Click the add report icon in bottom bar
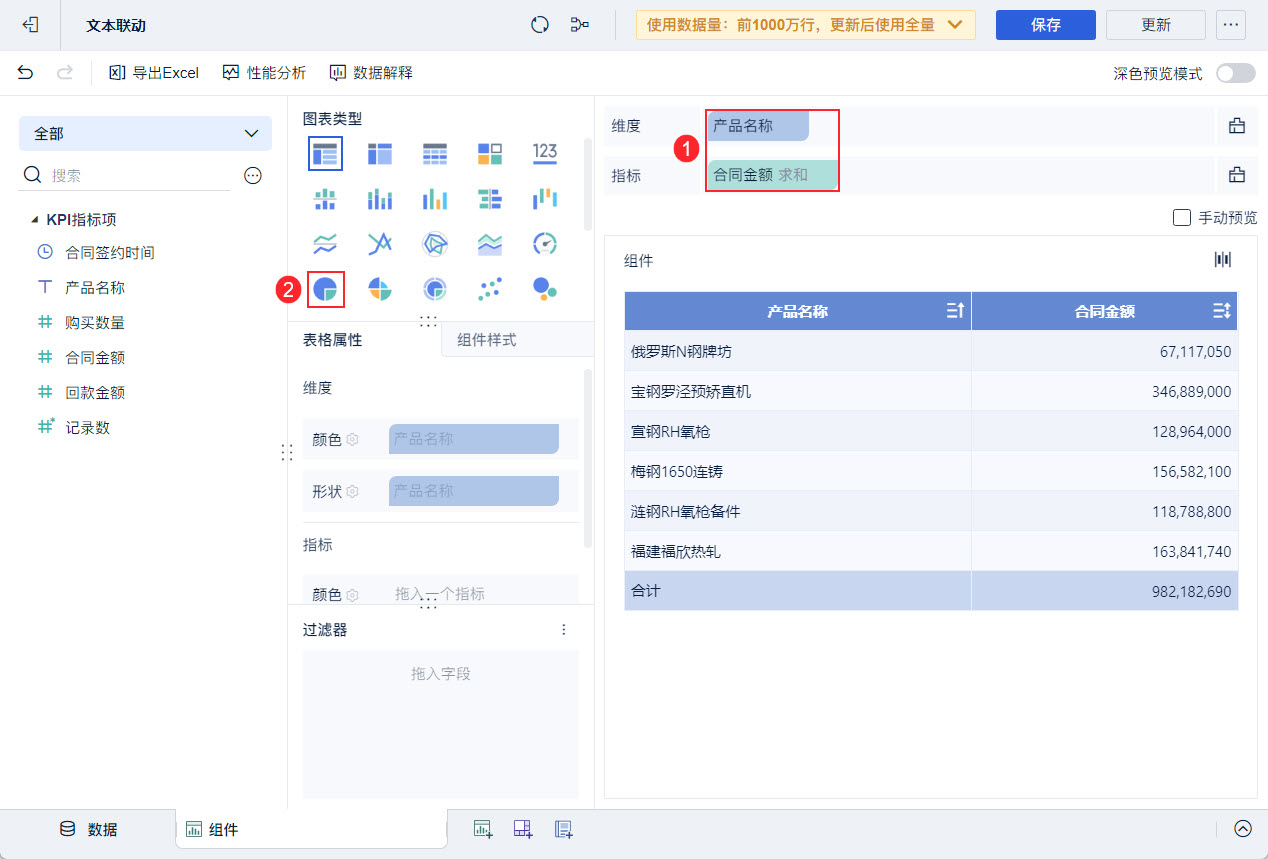 click(563, 829)
